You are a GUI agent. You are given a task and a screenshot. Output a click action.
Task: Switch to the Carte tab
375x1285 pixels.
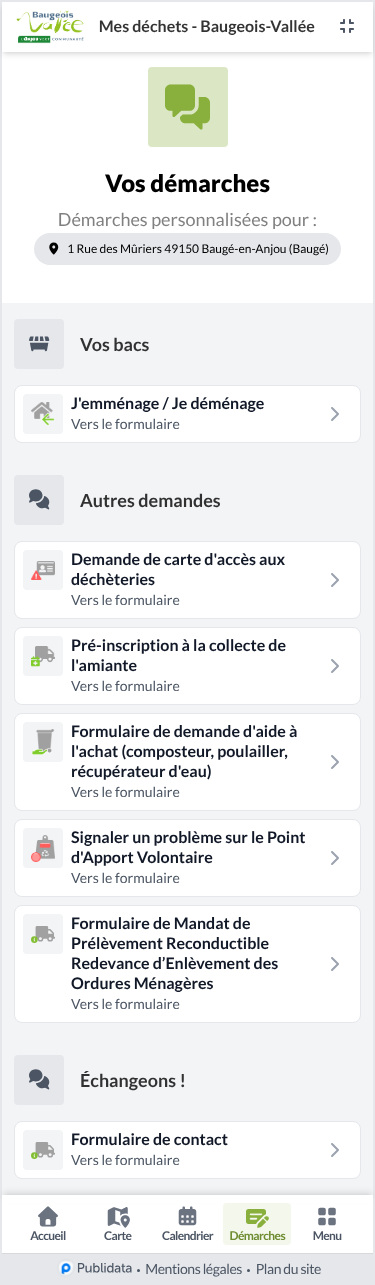(x=118, y=1223)
